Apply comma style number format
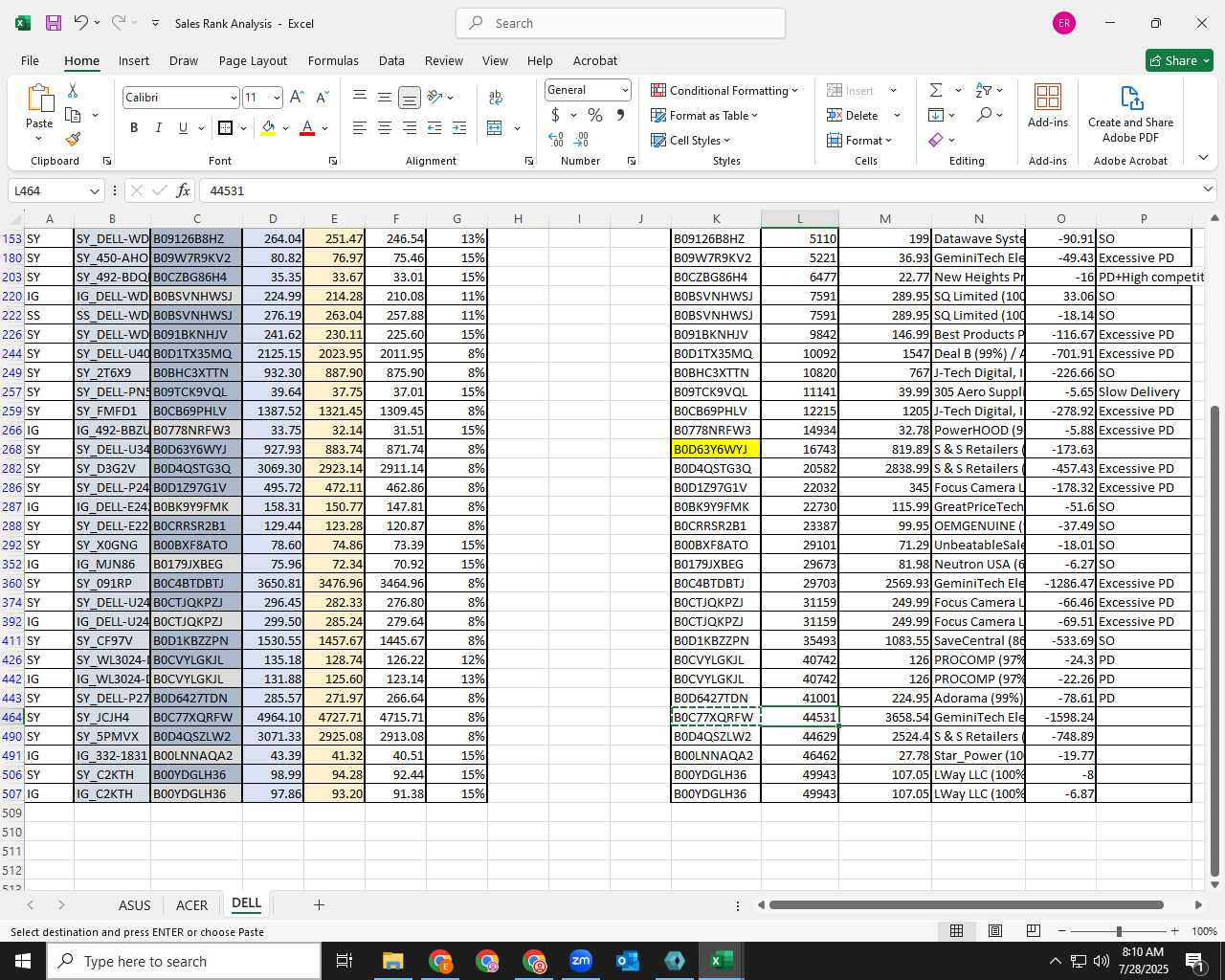This screenshot has width=1225, height=980. [x=620, y=115]
